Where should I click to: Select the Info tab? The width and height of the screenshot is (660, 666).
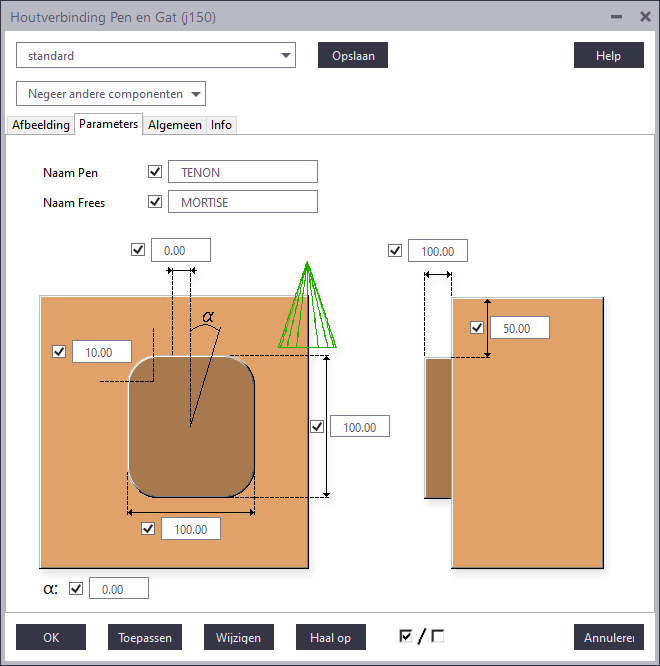click(x=221, y=125)
